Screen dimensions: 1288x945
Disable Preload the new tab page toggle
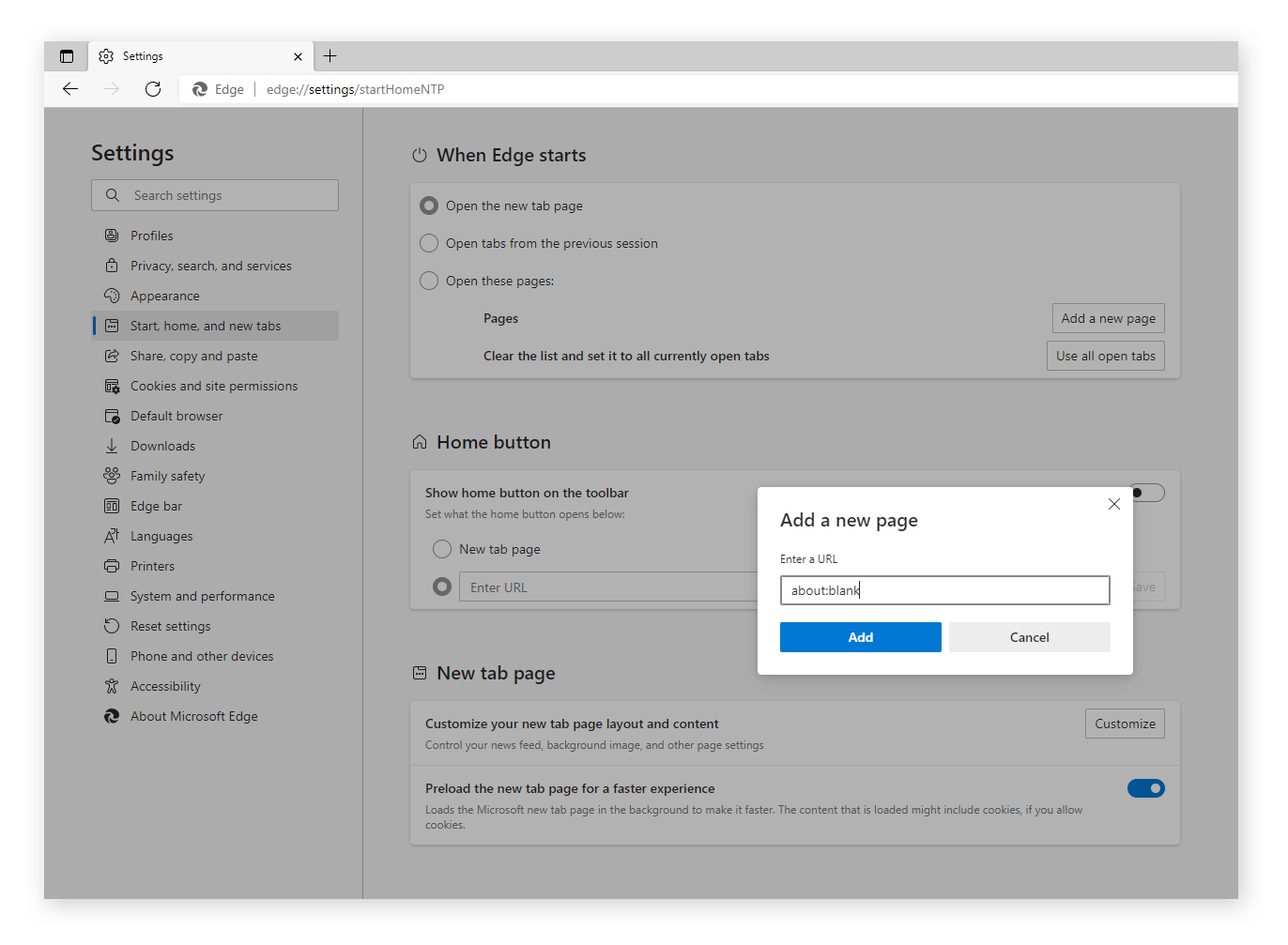pos(1145,788)
